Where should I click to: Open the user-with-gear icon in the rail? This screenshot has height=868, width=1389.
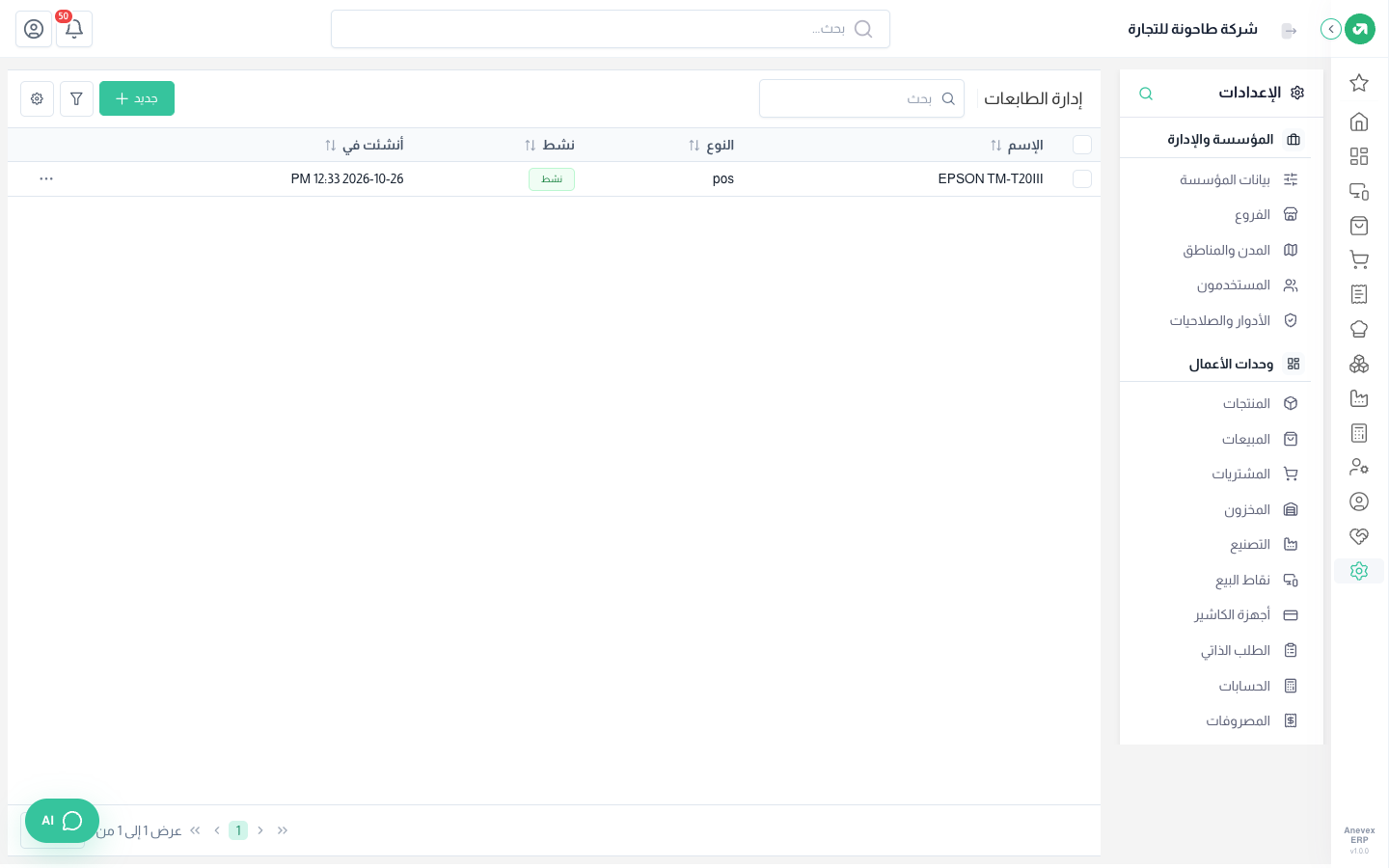[1359, 467]
